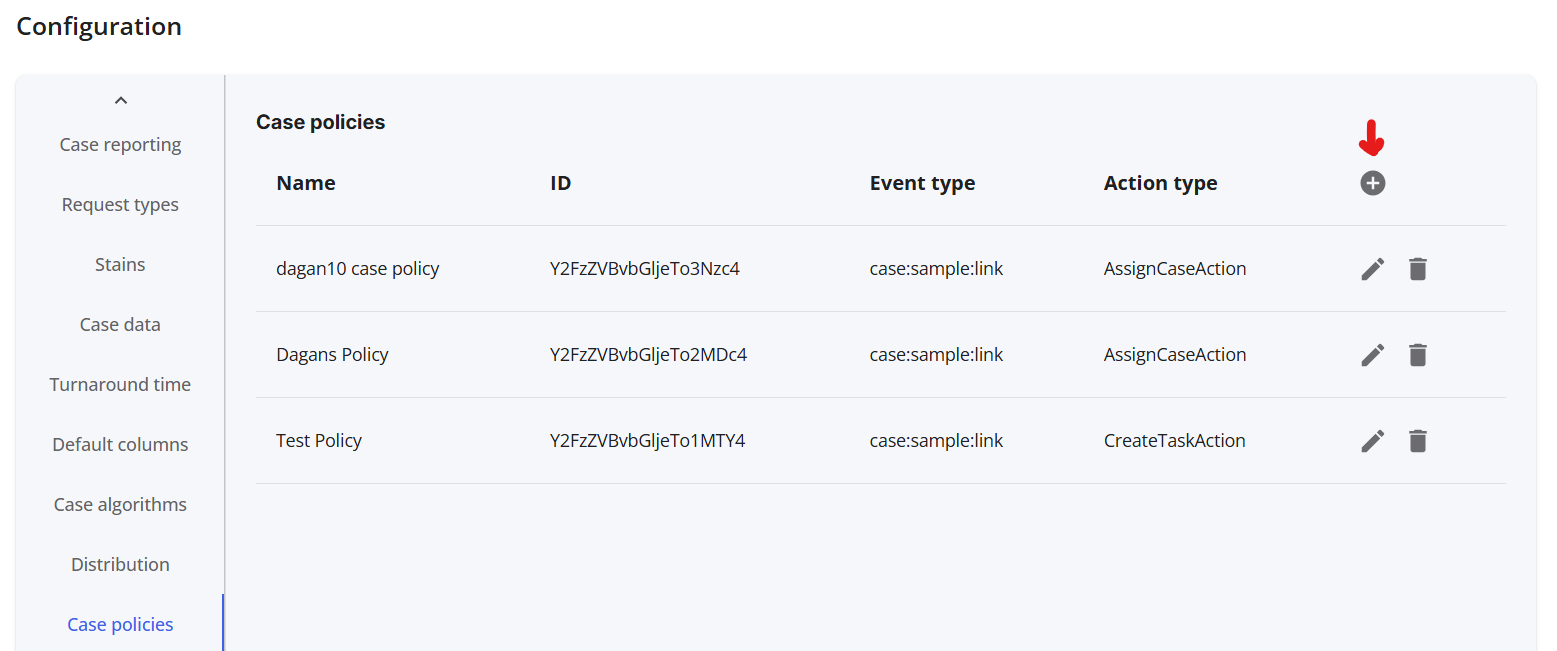The width and height of the screenshot is (1557, 651).
Task: Delete the Dagans Policy row
Action: pyautogui.click(x=1417, y=355)
